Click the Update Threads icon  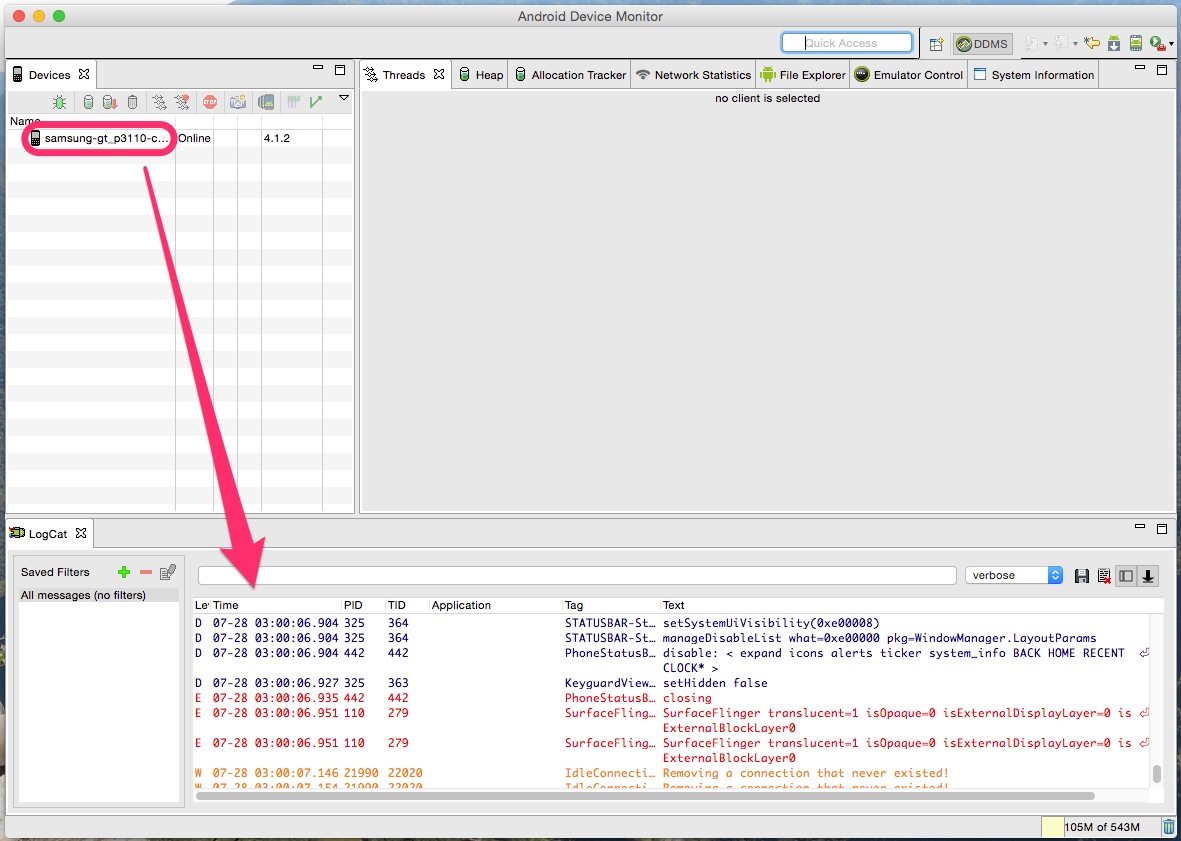coord(159,102)
